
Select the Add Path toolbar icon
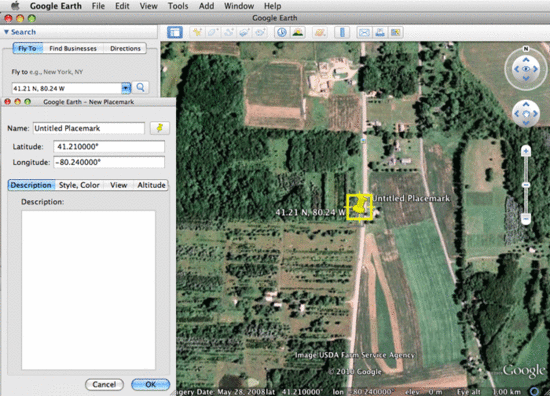coord(229,33)
